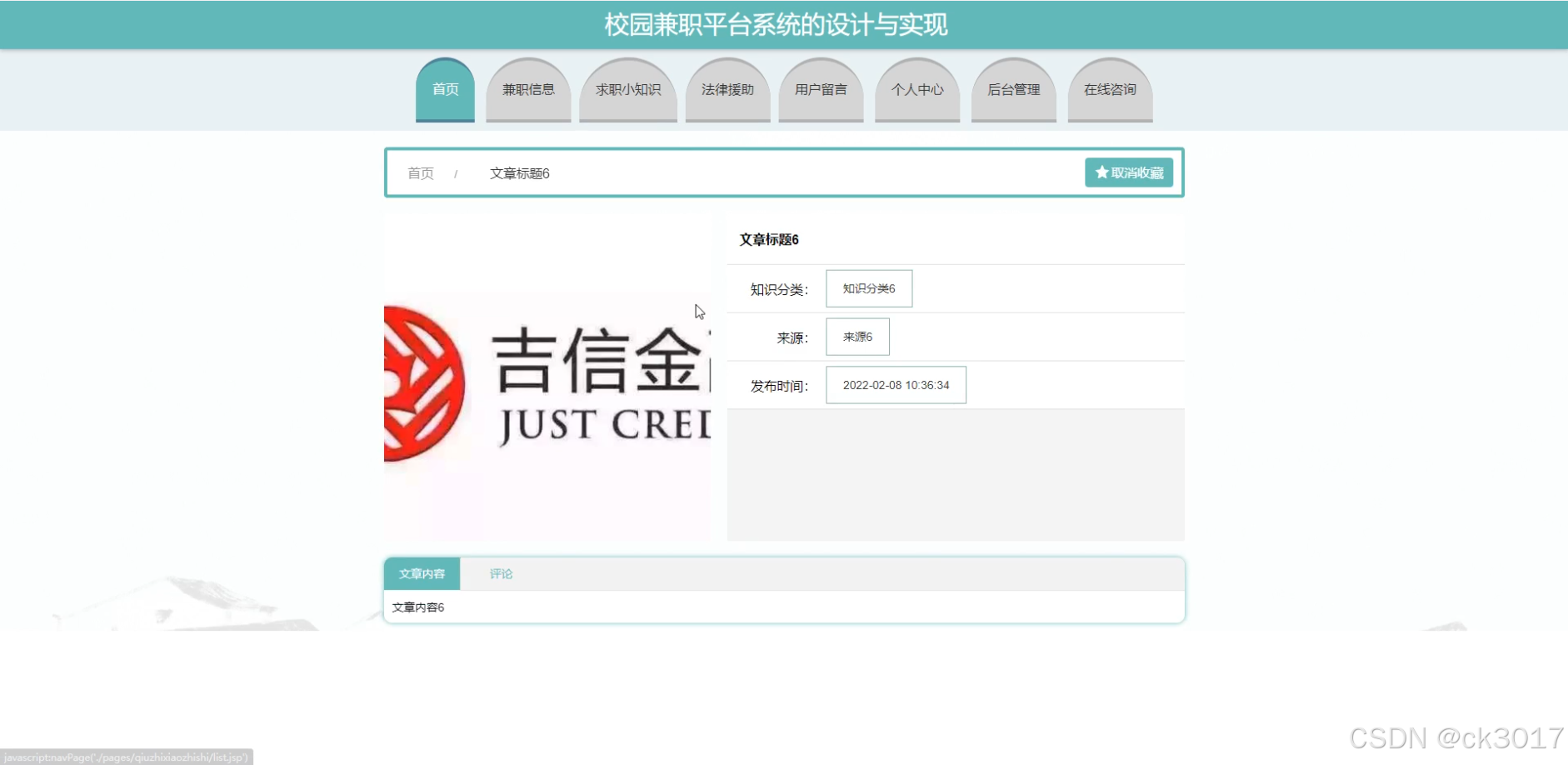The image size is (1568, 765).
Task: Click the 首页 breadcrumb link
Action: tap(421, 173)
